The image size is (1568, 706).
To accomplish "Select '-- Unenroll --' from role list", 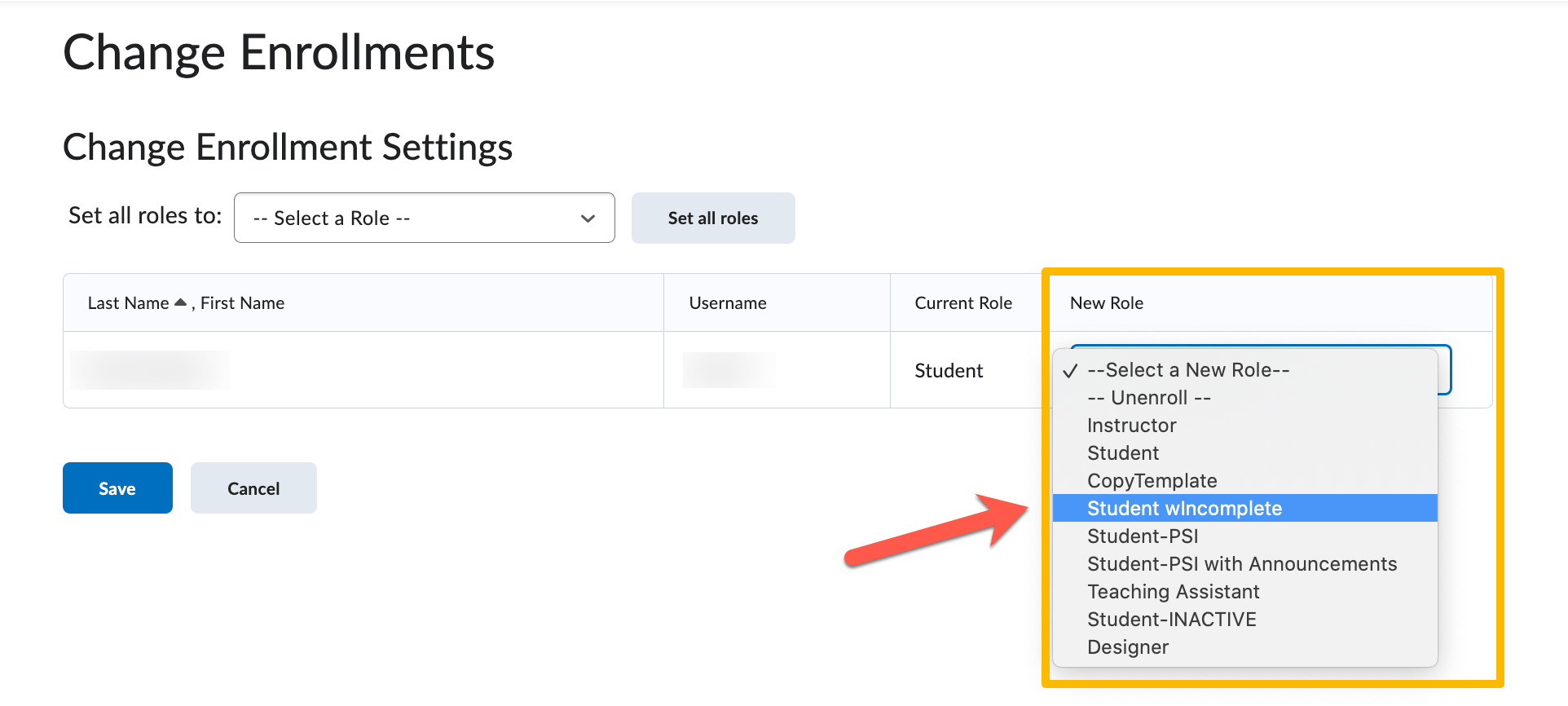I will pos(1149,398).
